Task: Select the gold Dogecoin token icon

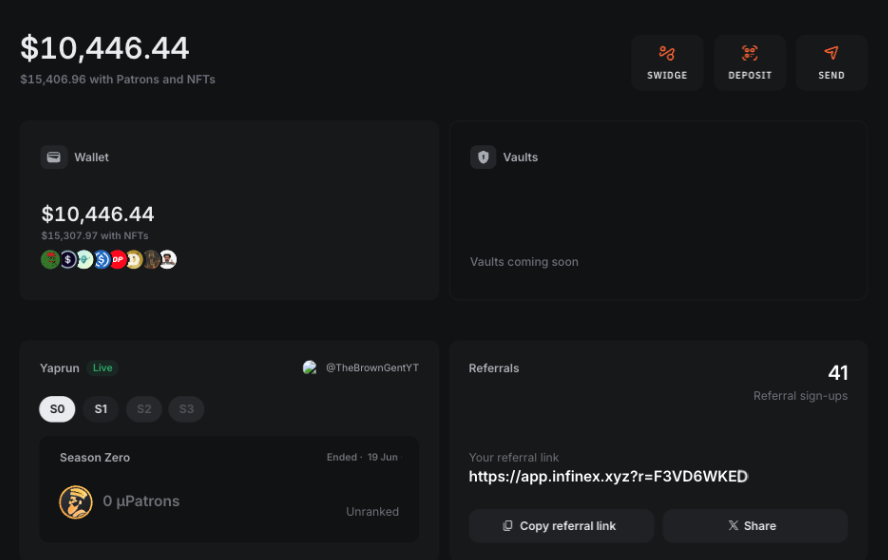Action: 134,260
